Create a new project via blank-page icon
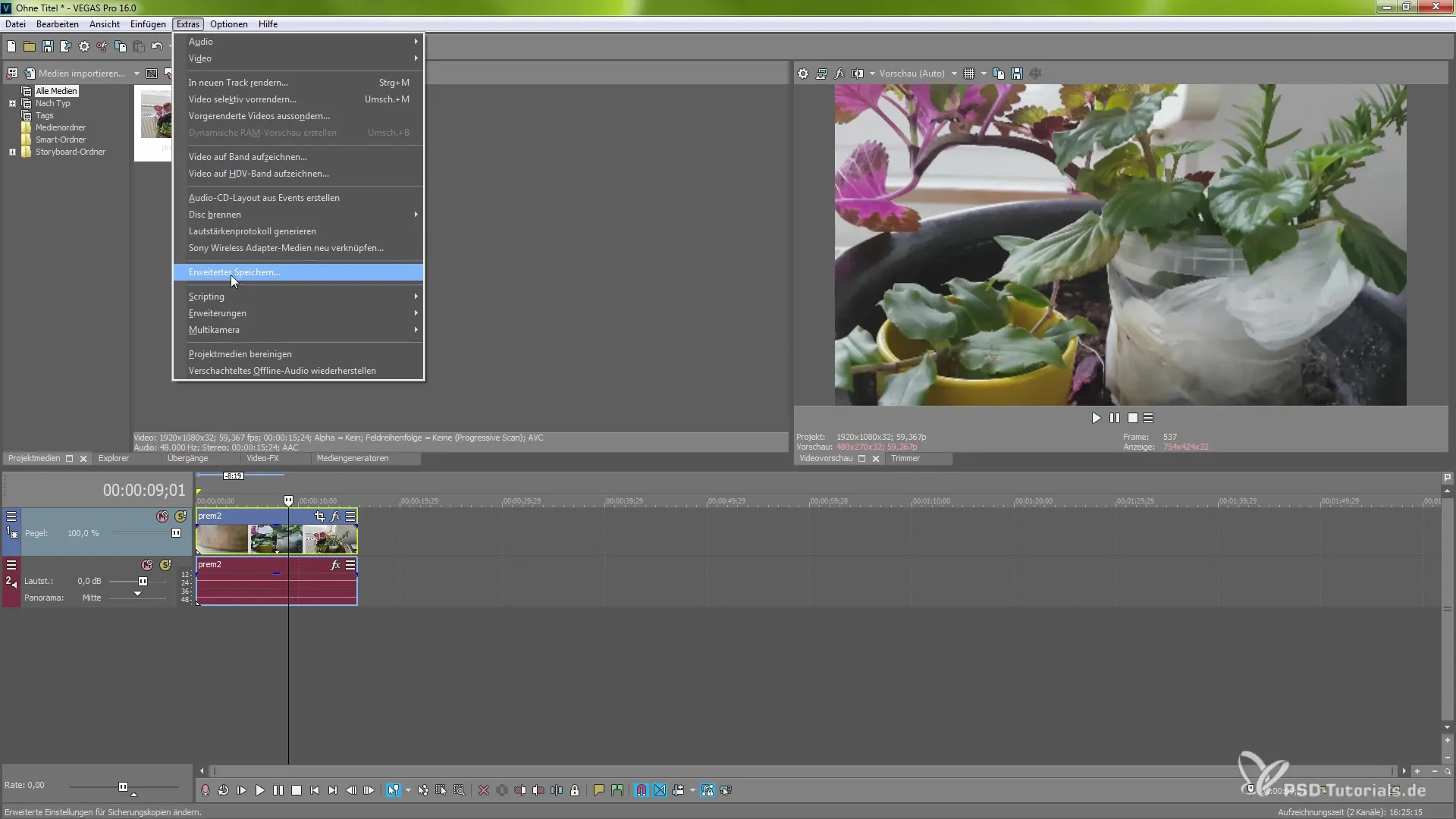The height and width of the screenshot is (819, 1456). (x=11, y=47)
